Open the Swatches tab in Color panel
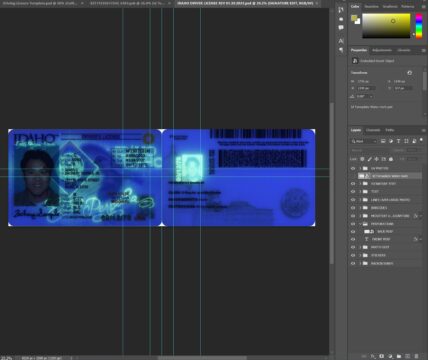This screenshot has height=360, width=428. click(x=371, y=6)
